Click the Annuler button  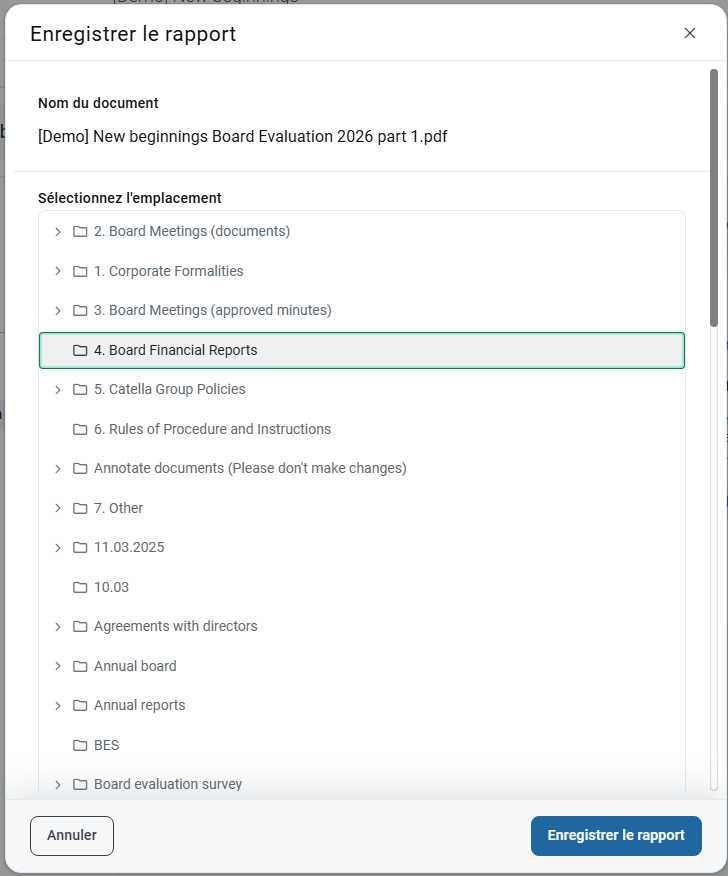pos(72,836)
